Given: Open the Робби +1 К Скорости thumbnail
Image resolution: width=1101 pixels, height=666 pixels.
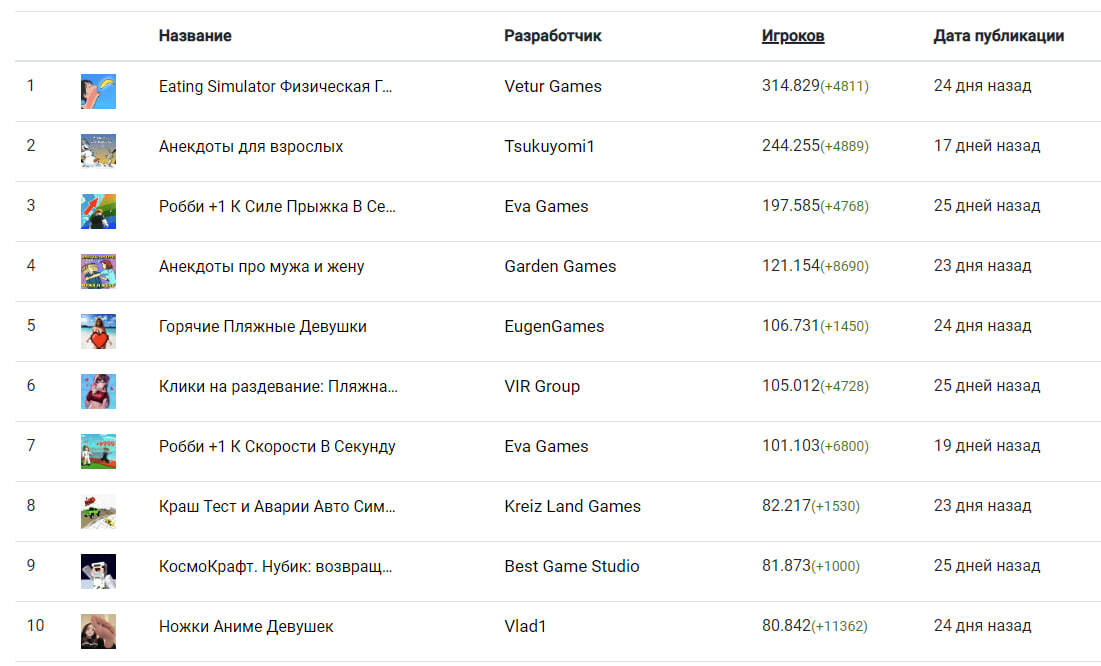Looking at the screenshot, I should point(98,451).
